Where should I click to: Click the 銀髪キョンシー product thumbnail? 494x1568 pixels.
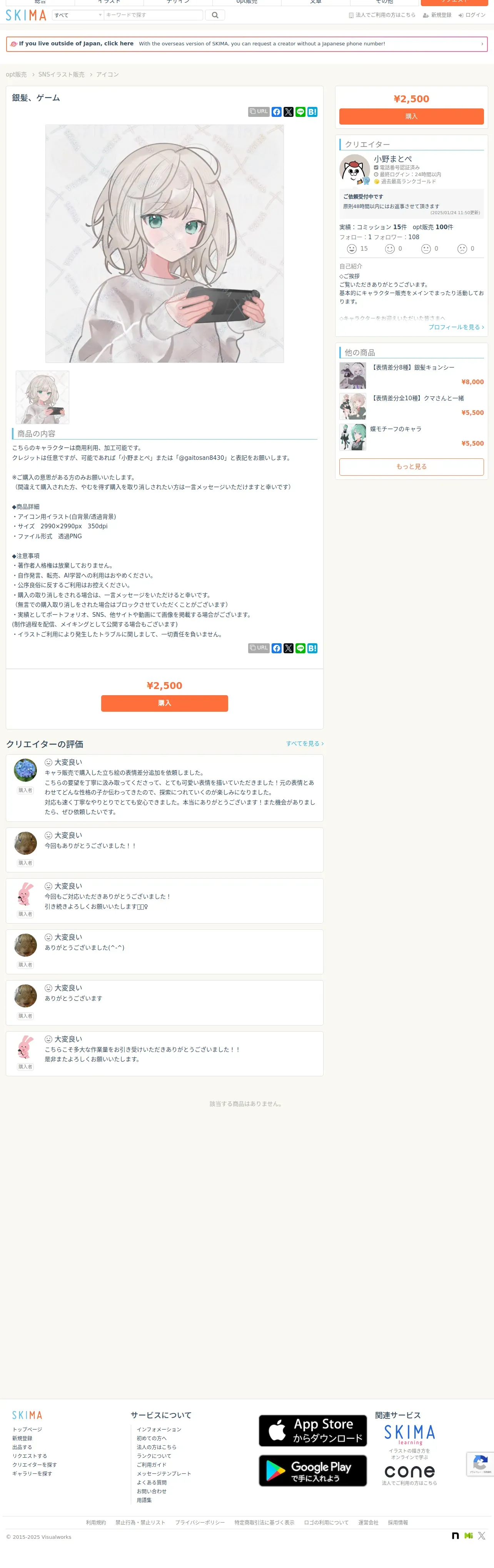353,376
